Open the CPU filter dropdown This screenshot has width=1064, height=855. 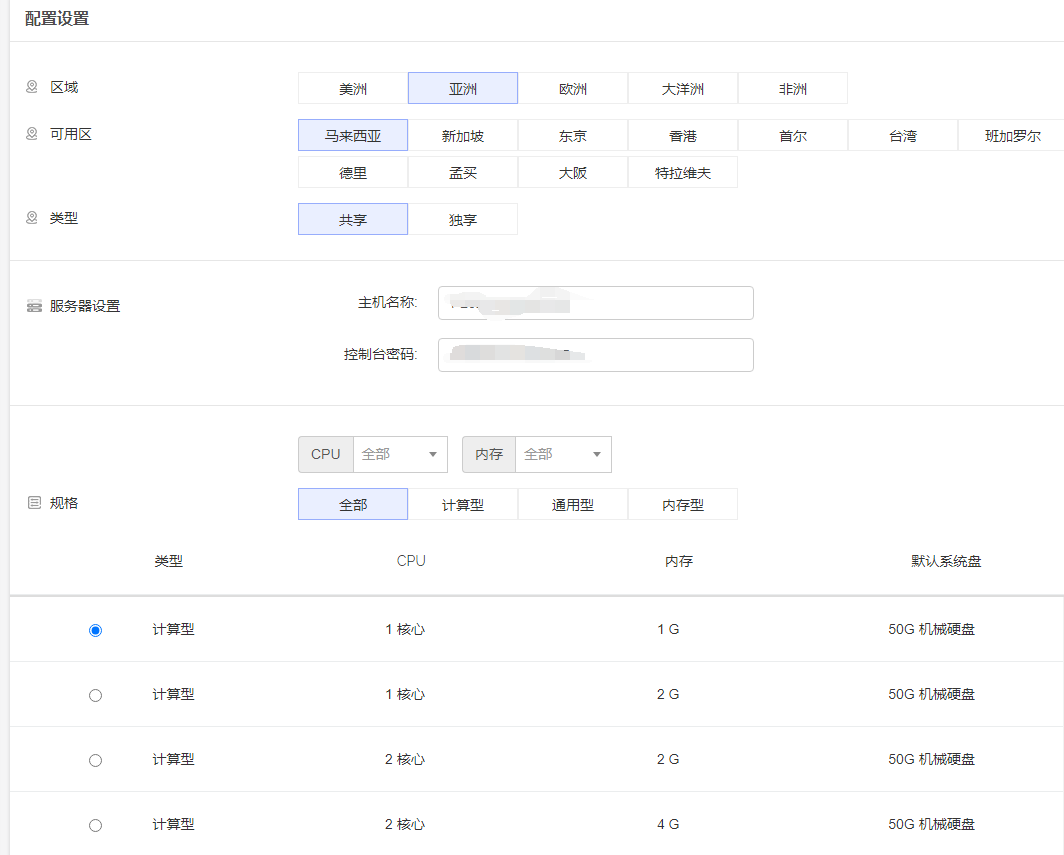click(400, 454)
